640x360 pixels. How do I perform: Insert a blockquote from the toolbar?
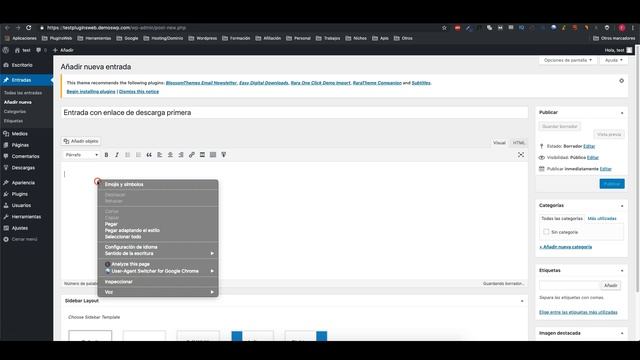(149, 155)
